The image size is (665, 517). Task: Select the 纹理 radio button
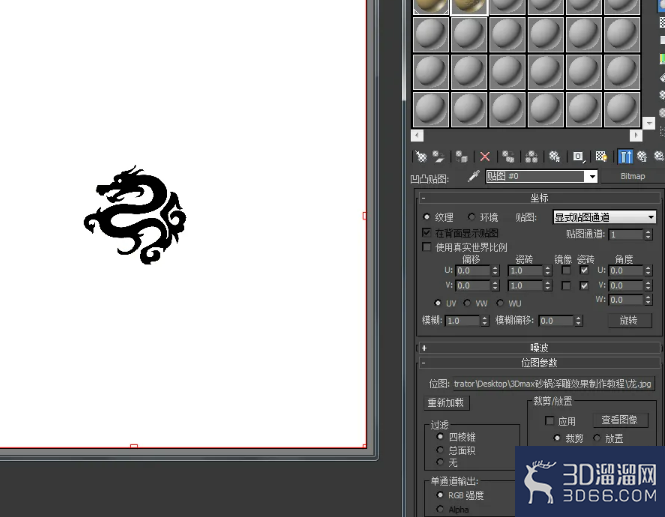427,217
